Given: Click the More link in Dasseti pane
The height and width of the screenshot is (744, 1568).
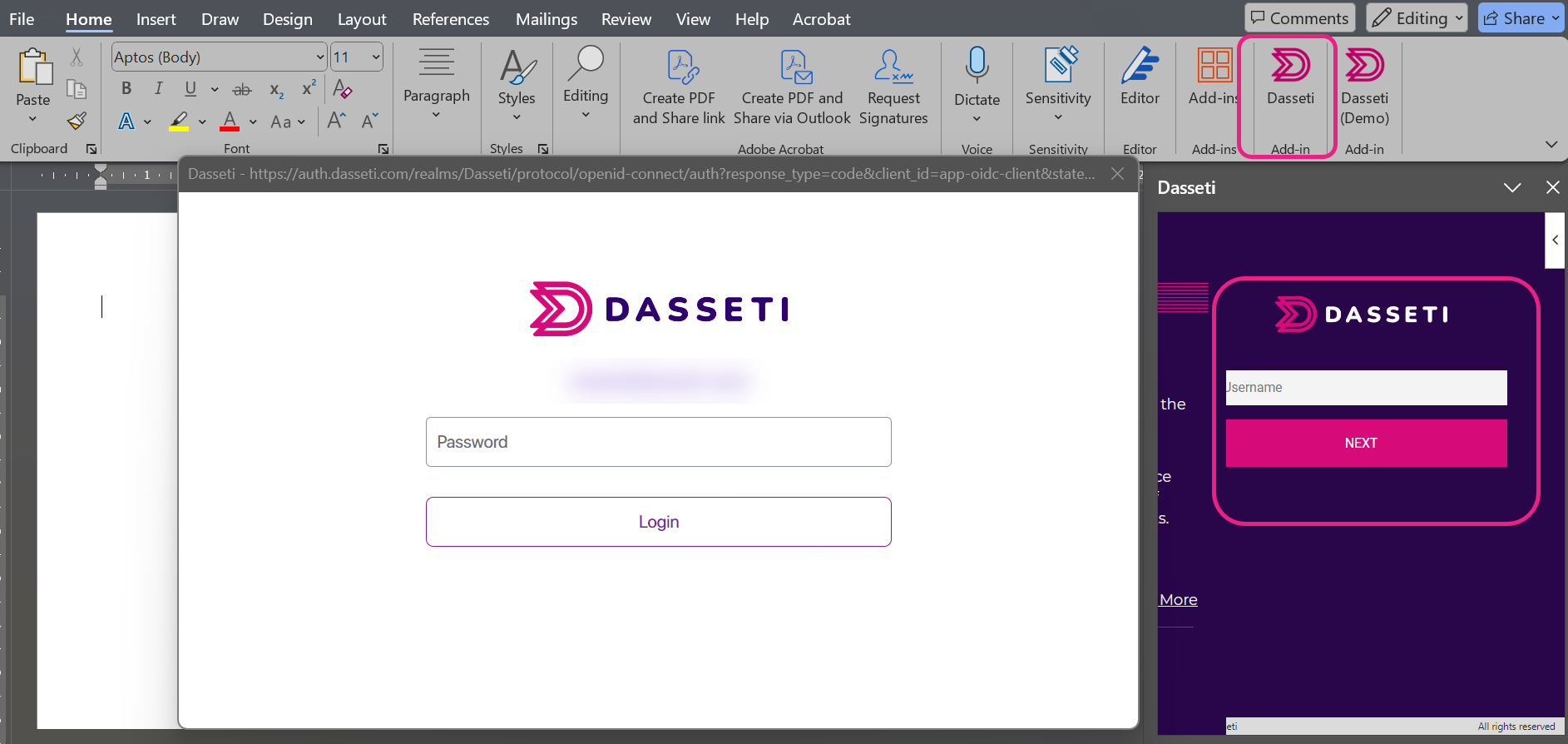Looking at the screenshot, I should tap(1179, 599).
